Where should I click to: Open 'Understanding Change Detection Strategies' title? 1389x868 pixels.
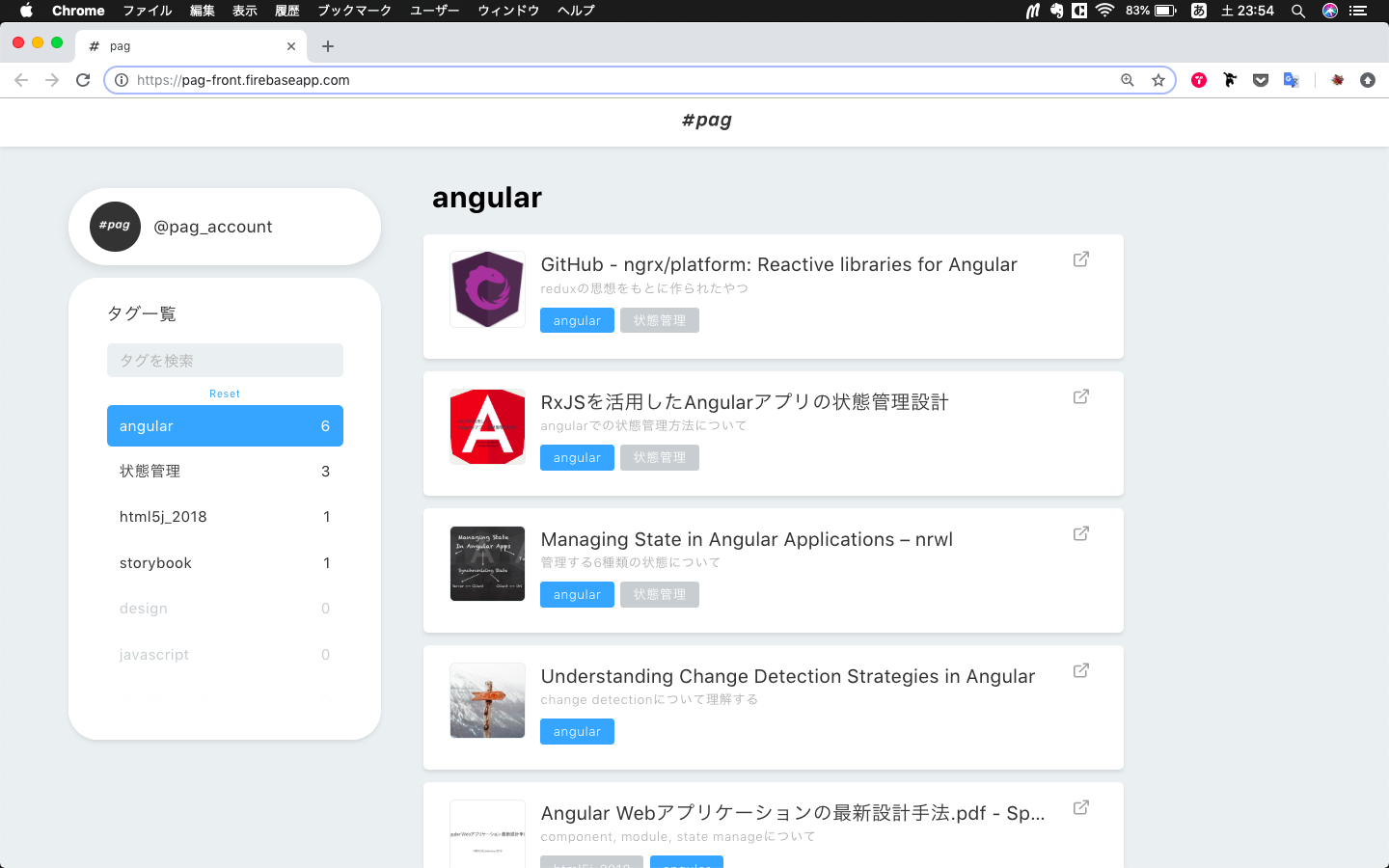pos(787,676)
